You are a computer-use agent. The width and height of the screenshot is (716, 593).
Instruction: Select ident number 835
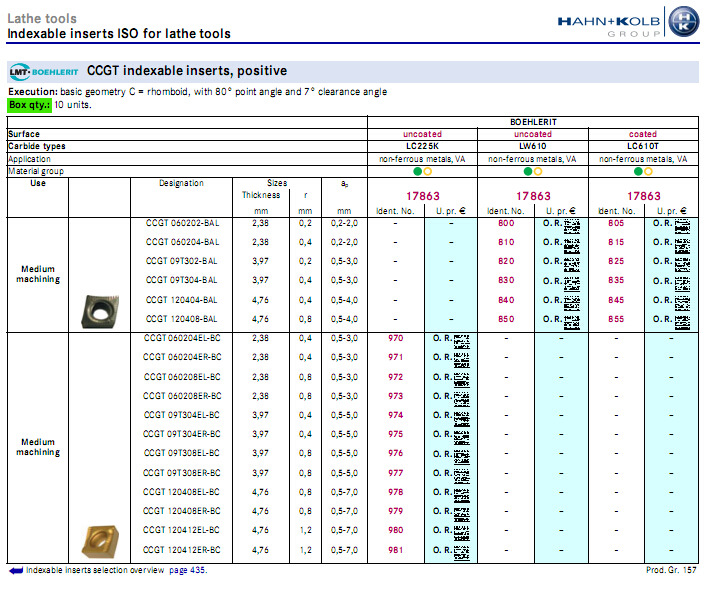point(616,280)
